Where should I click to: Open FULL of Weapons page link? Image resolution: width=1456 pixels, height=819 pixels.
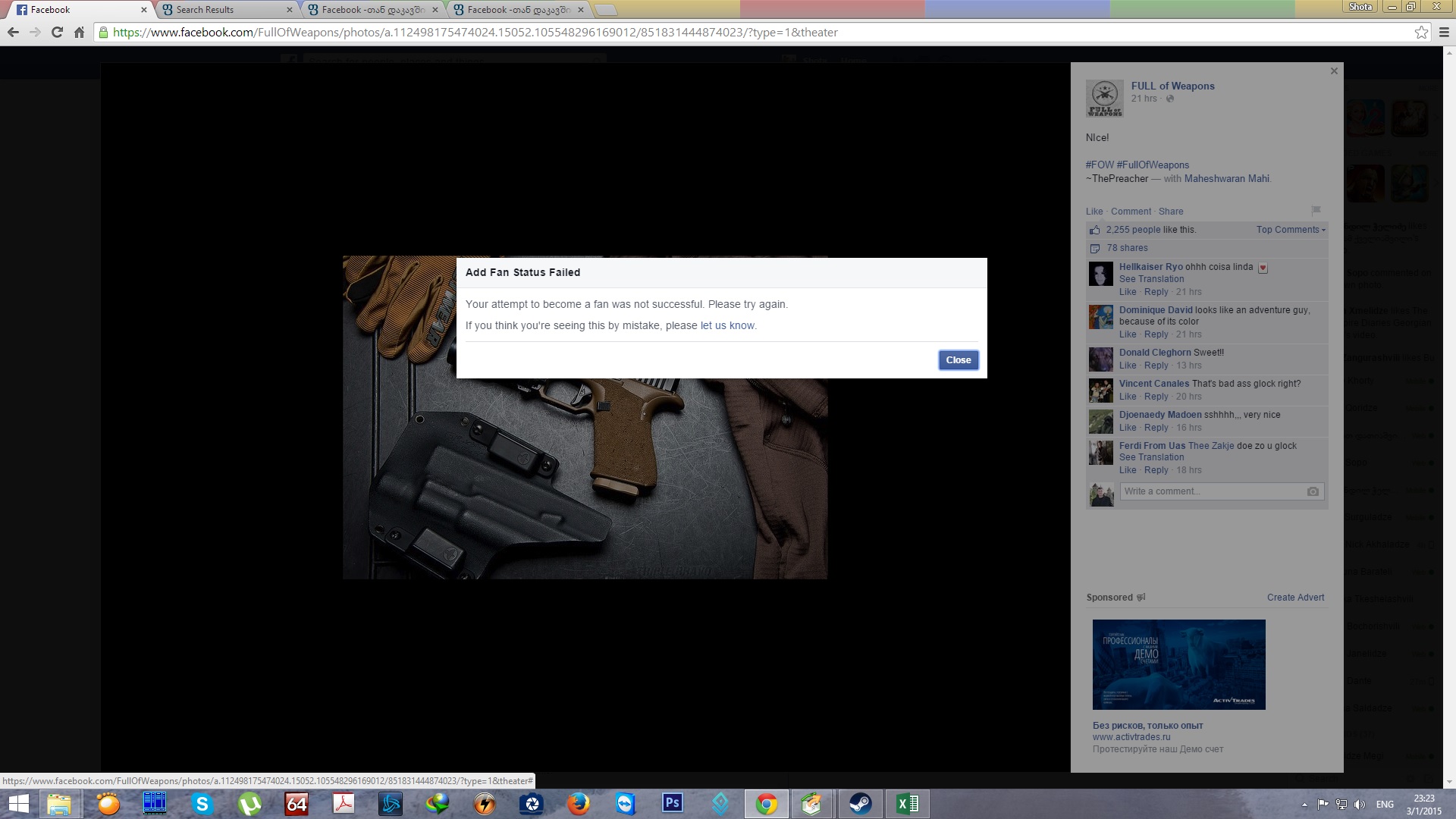click(x=1172, y=86)
